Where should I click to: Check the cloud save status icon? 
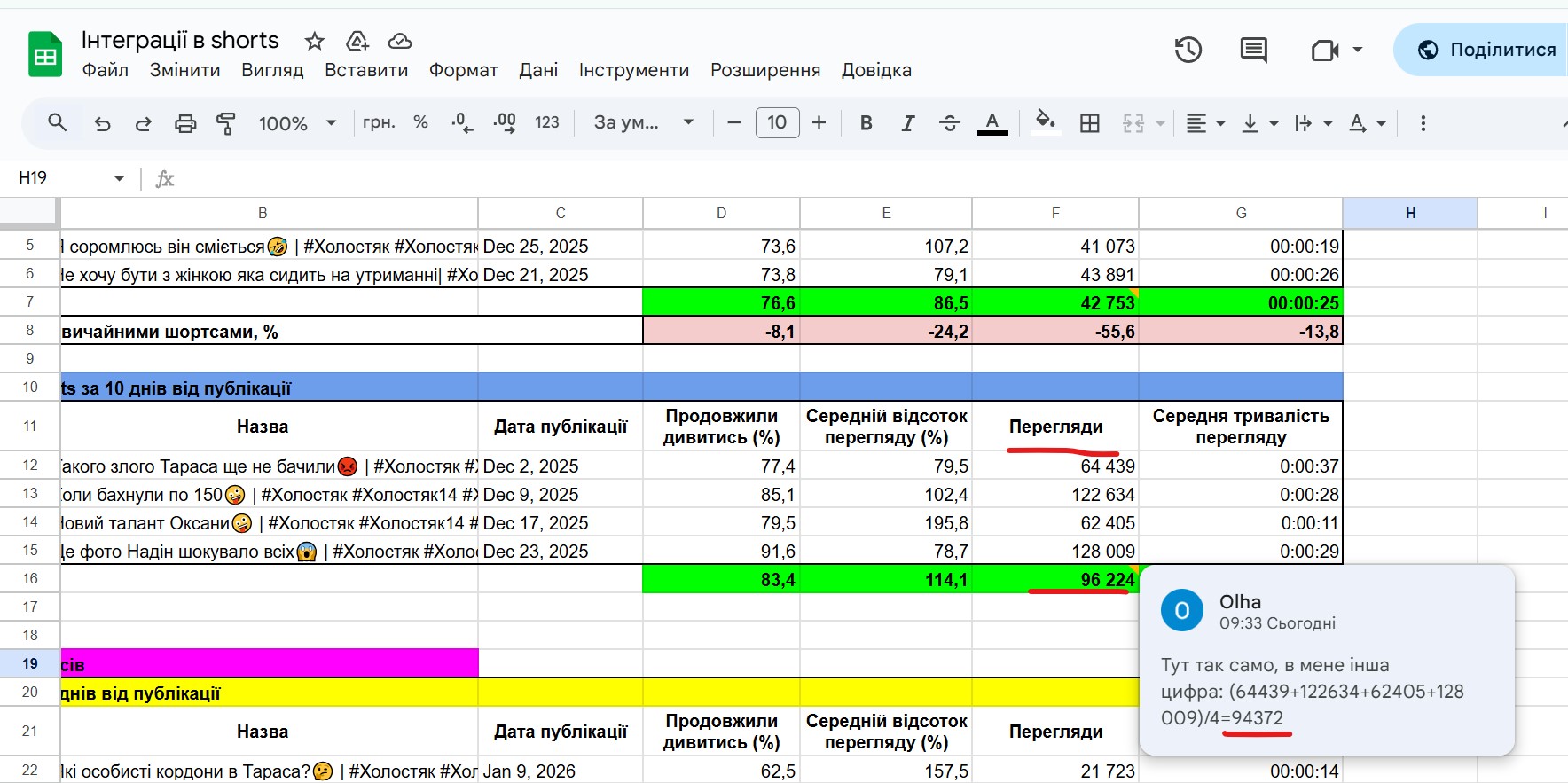400,41
